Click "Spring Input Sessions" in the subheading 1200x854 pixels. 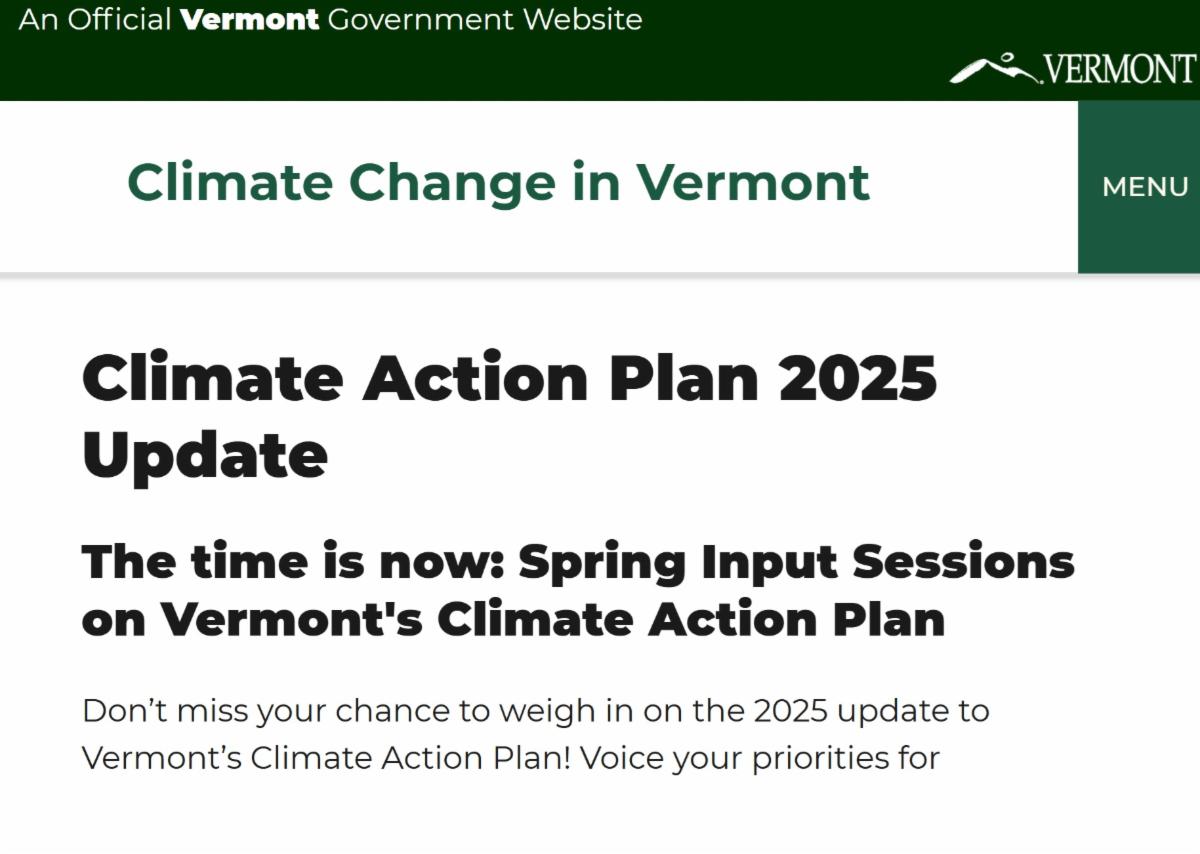tap(796, 562)
